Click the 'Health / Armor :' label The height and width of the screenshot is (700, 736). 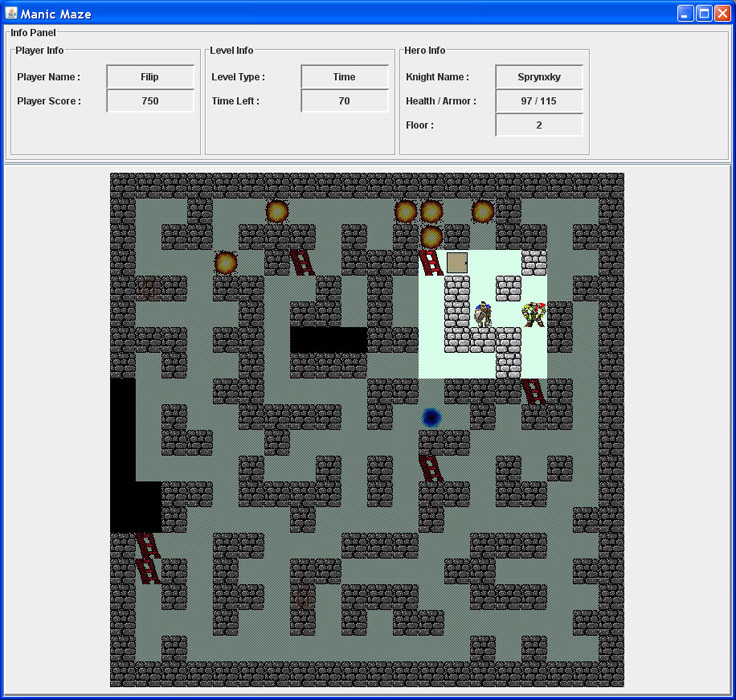tap(441, 101)
